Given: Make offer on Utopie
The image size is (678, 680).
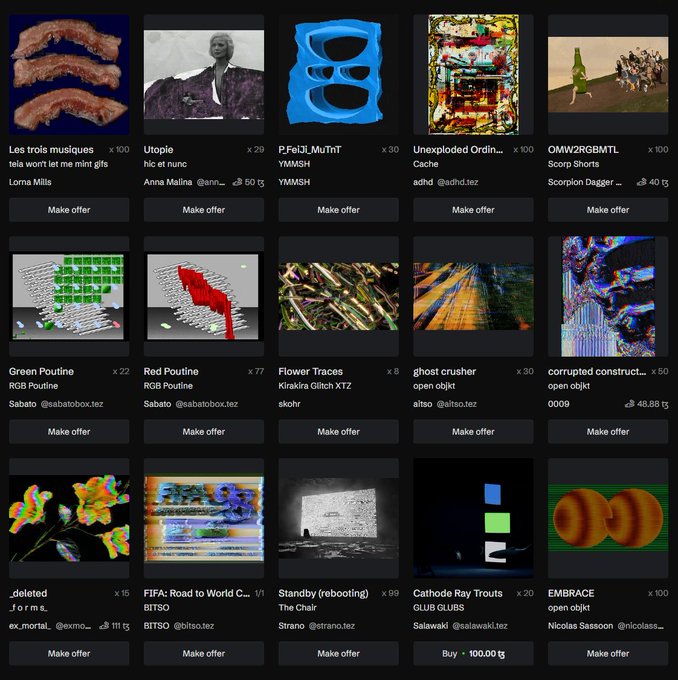Looking at the screenshot, I should [x=203, y=210].
